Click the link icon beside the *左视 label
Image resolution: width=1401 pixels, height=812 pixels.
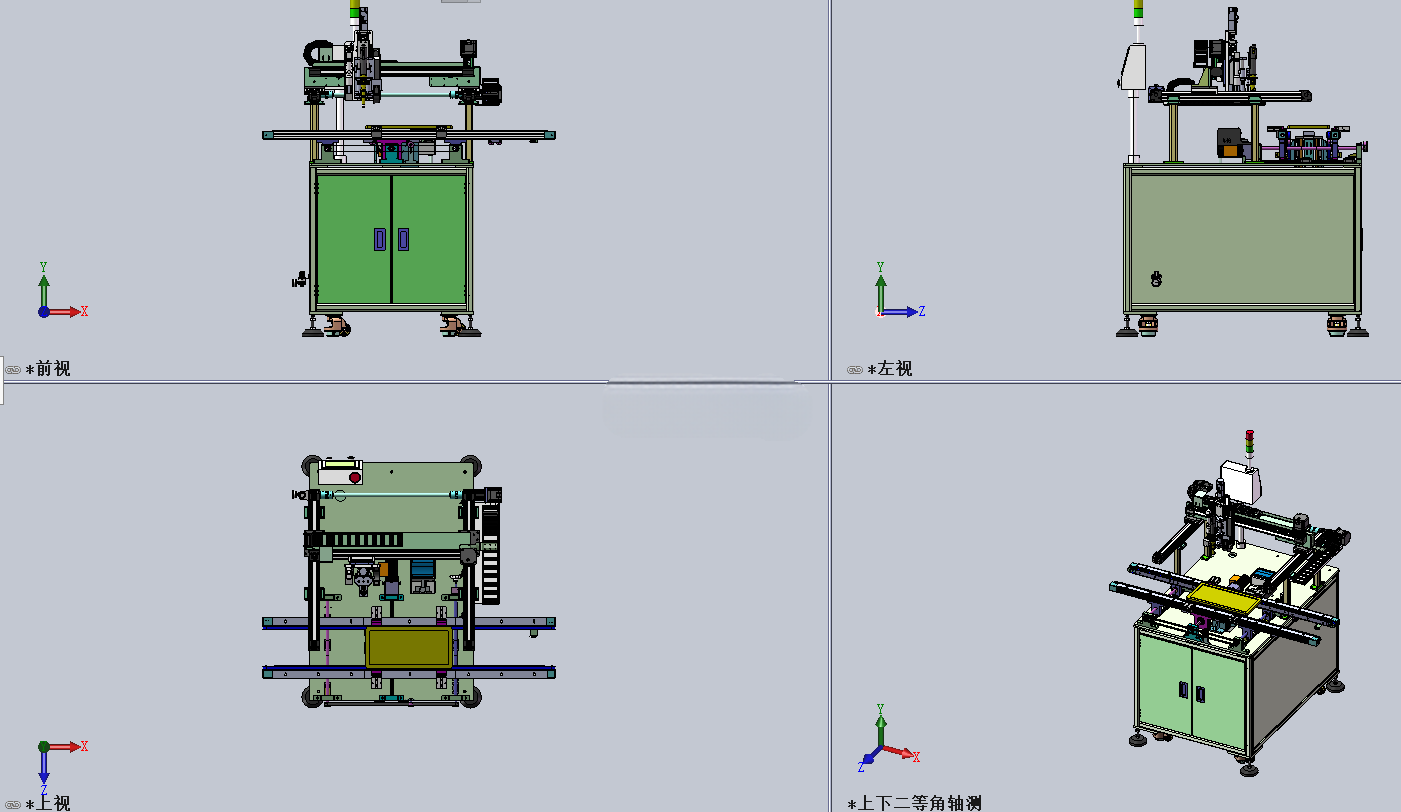click(x=855, y=370)
